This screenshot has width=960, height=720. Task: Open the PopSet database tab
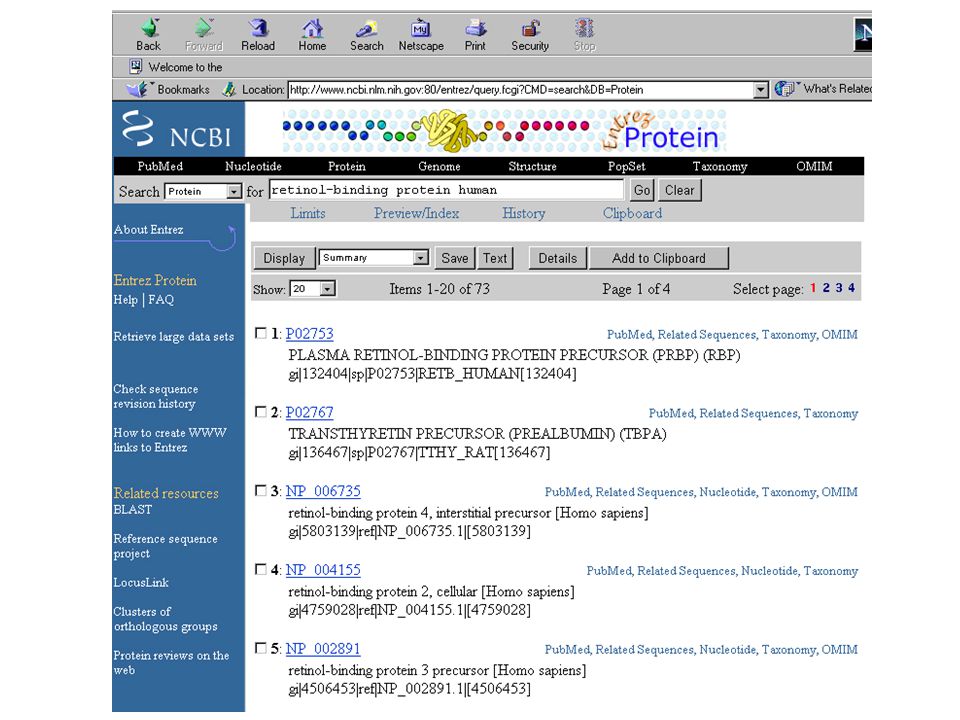tap(626, 167)
